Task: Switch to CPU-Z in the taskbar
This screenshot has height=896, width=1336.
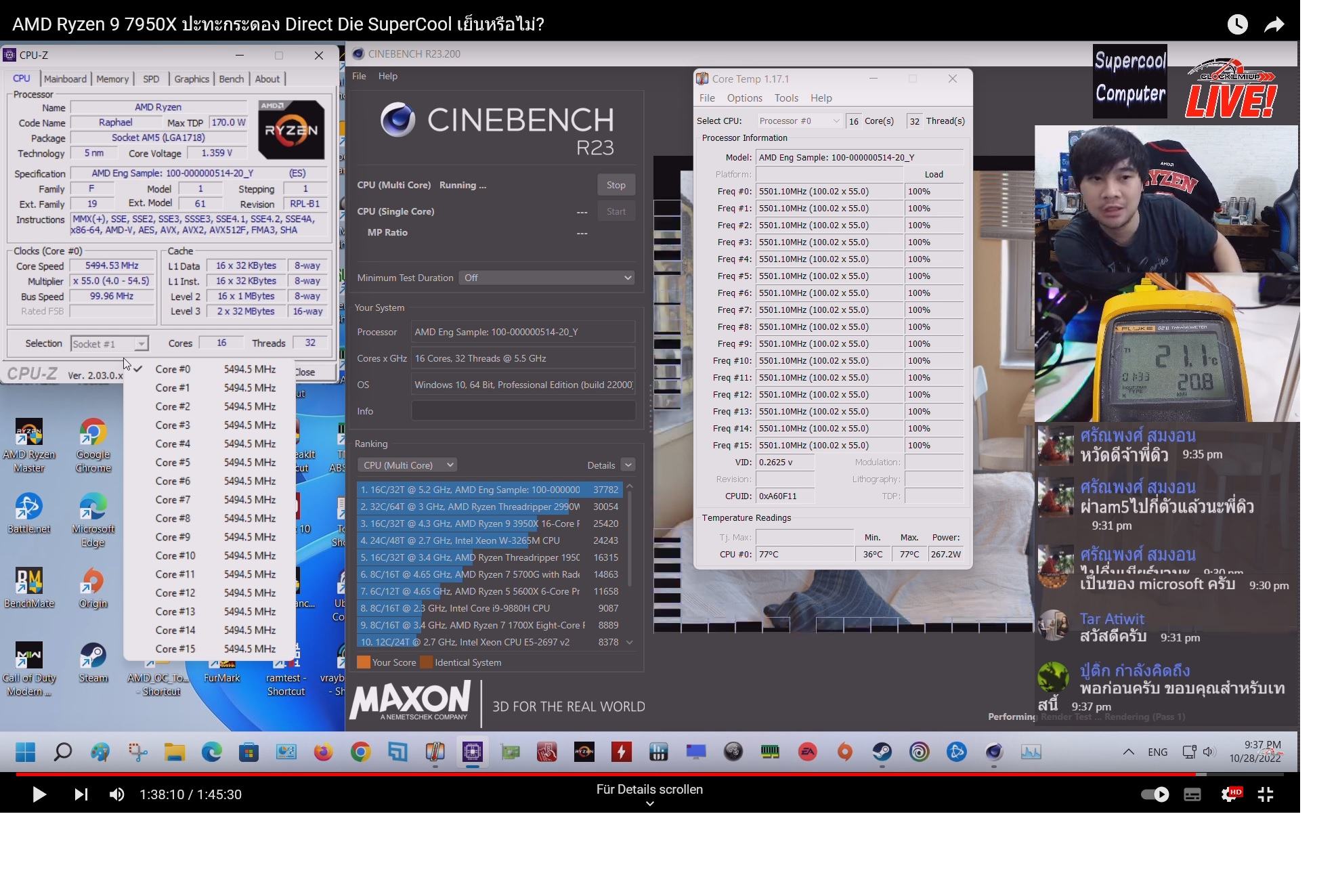Action: [x=472, y=752]
